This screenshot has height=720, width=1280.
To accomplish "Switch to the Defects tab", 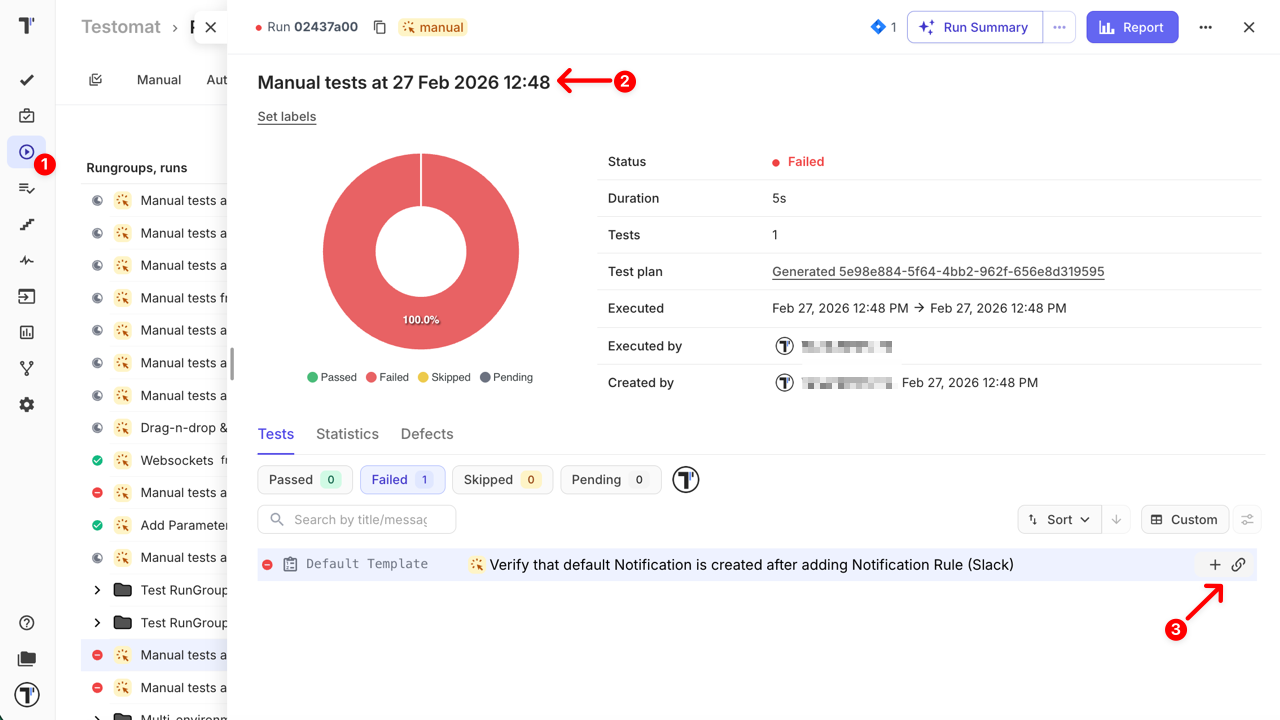I will 427,434.
